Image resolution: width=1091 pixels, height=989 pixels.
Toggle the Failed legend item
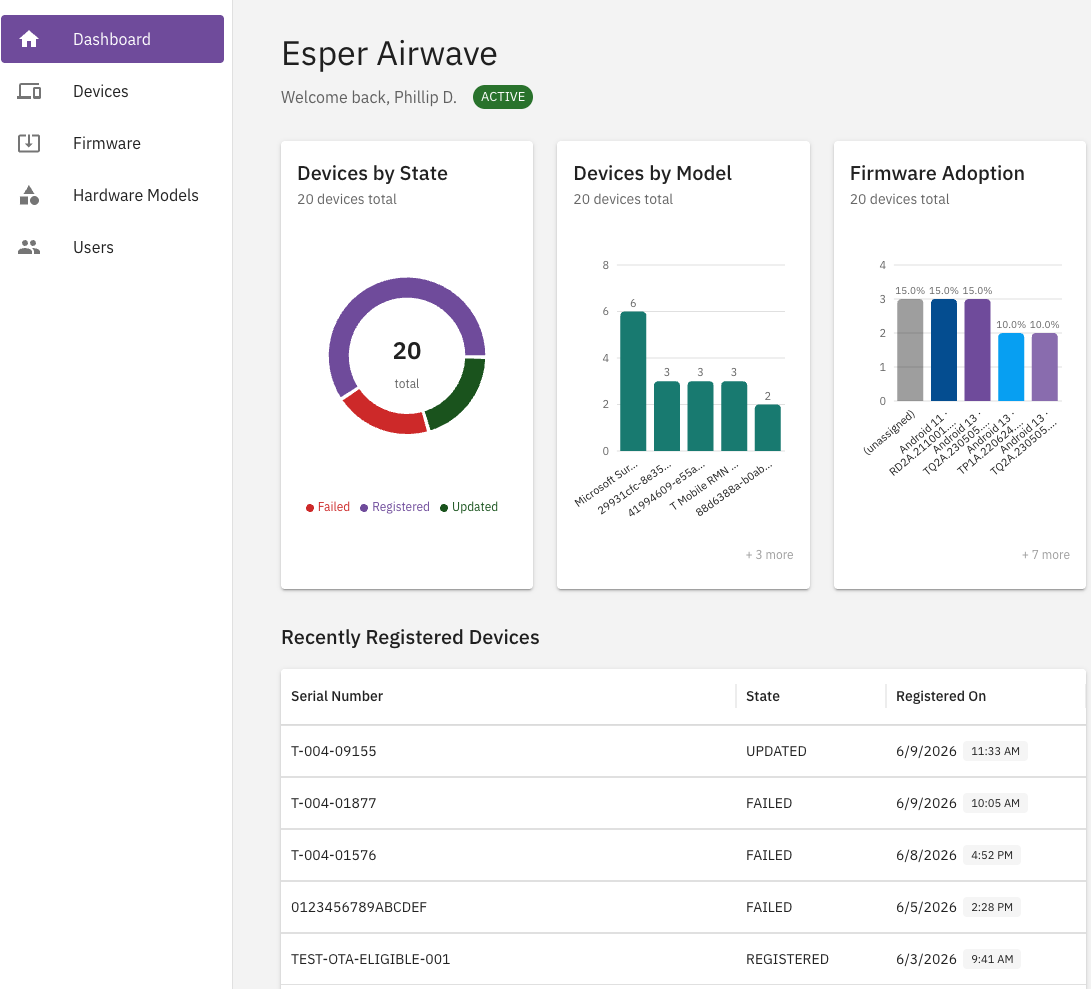point(328,507)
